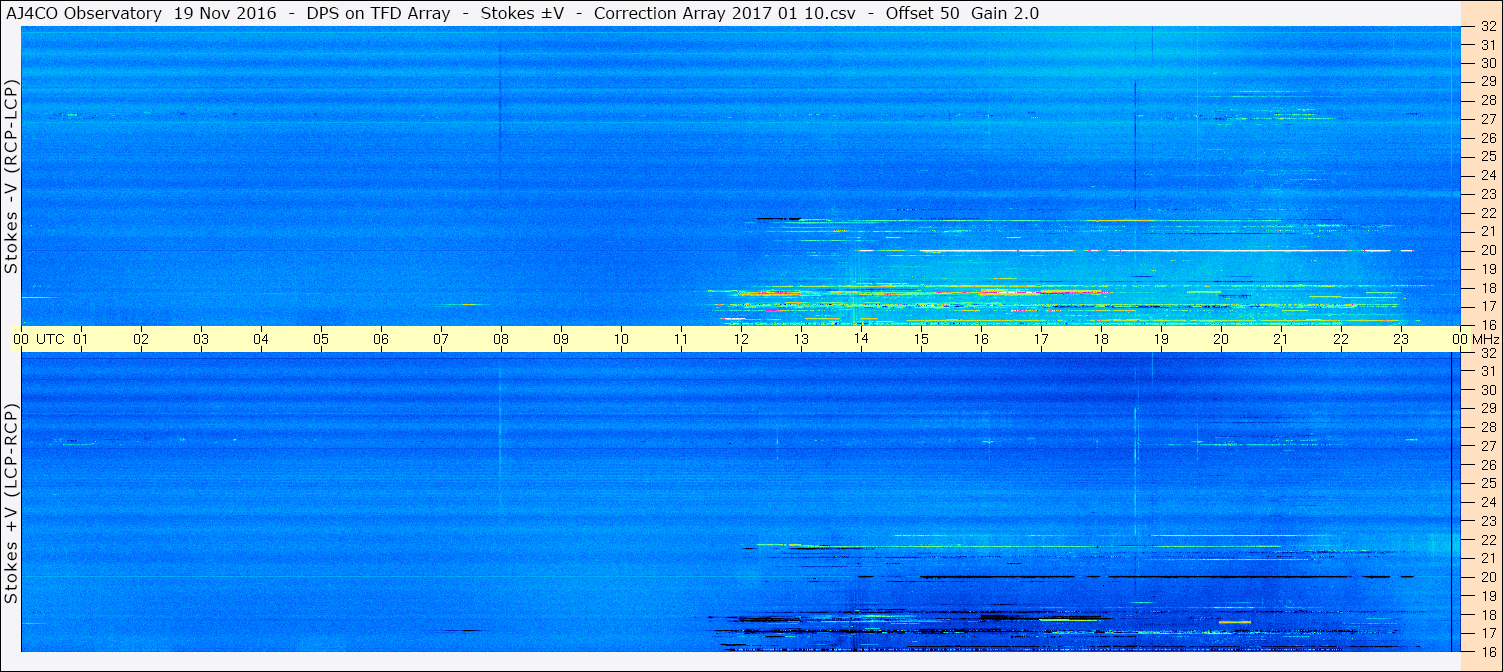Select the 12 hour marker
The image size is (1503, 672).
pyautogui.click(x=742, y=339)
